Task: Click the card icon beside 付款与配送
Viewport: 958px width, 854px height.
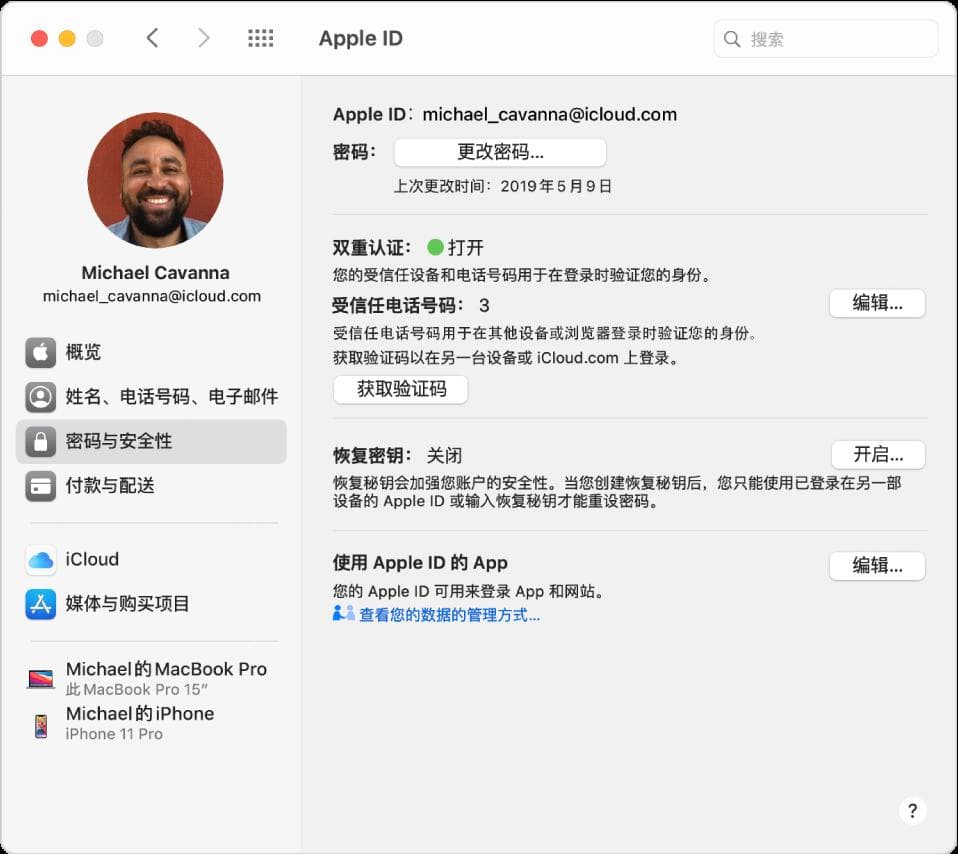Action: pos(41,486)
